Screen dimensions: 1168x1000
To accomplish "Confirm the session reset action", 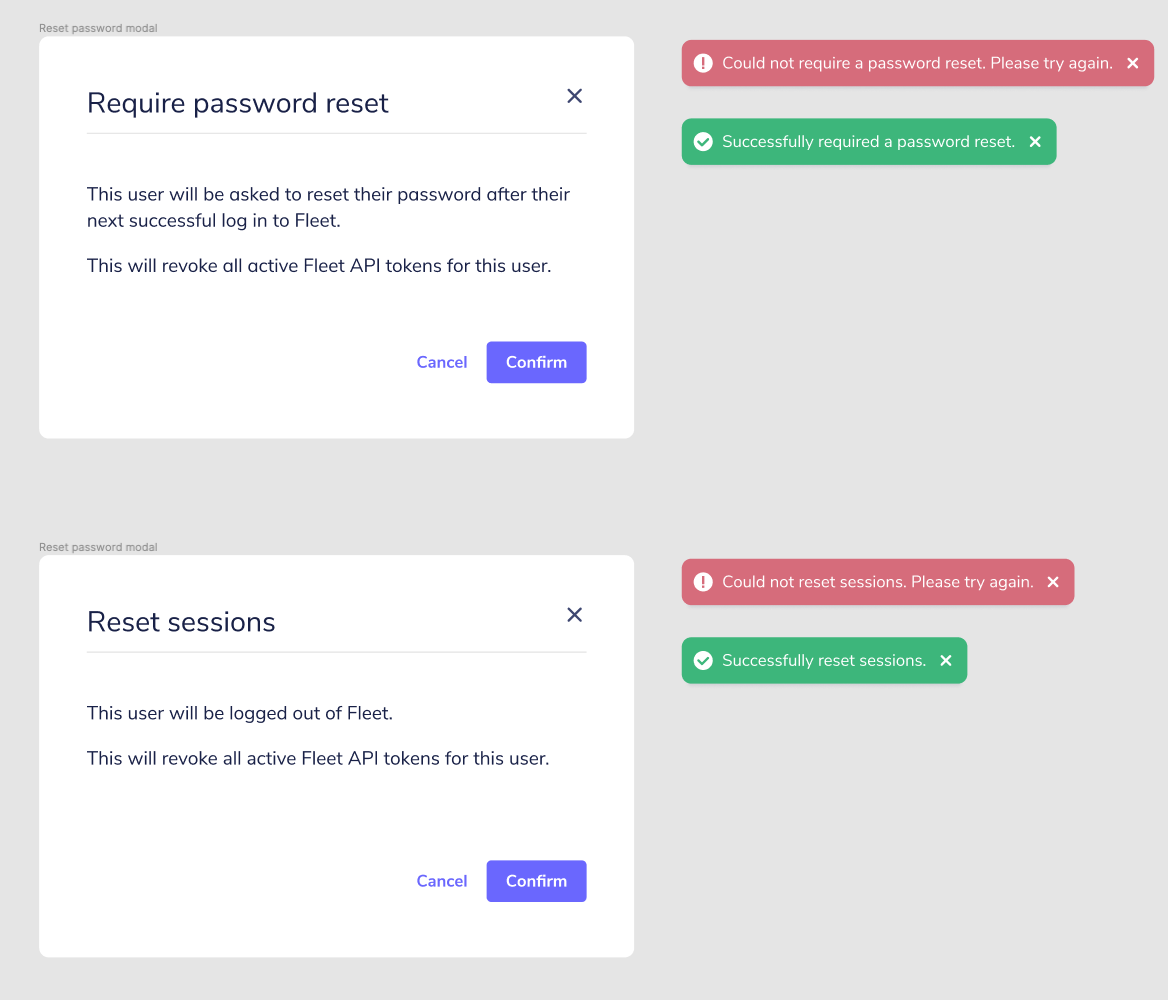I will pyautogui.click(x=536, y=881).
